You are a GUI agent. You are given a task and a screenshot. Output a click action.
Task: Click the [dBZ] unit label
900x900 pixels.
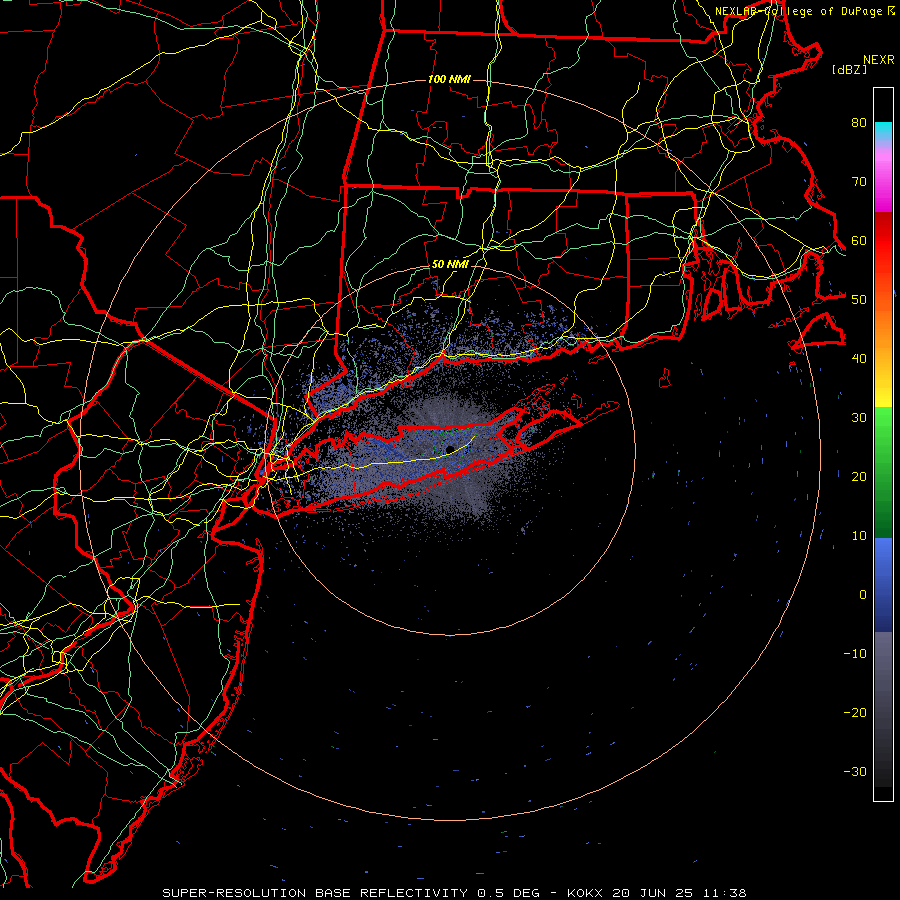[849, 69]
